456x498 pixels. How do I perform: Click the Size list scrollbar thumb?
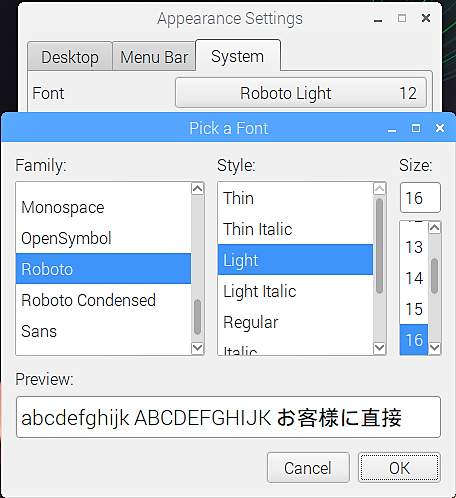(435, 276)
